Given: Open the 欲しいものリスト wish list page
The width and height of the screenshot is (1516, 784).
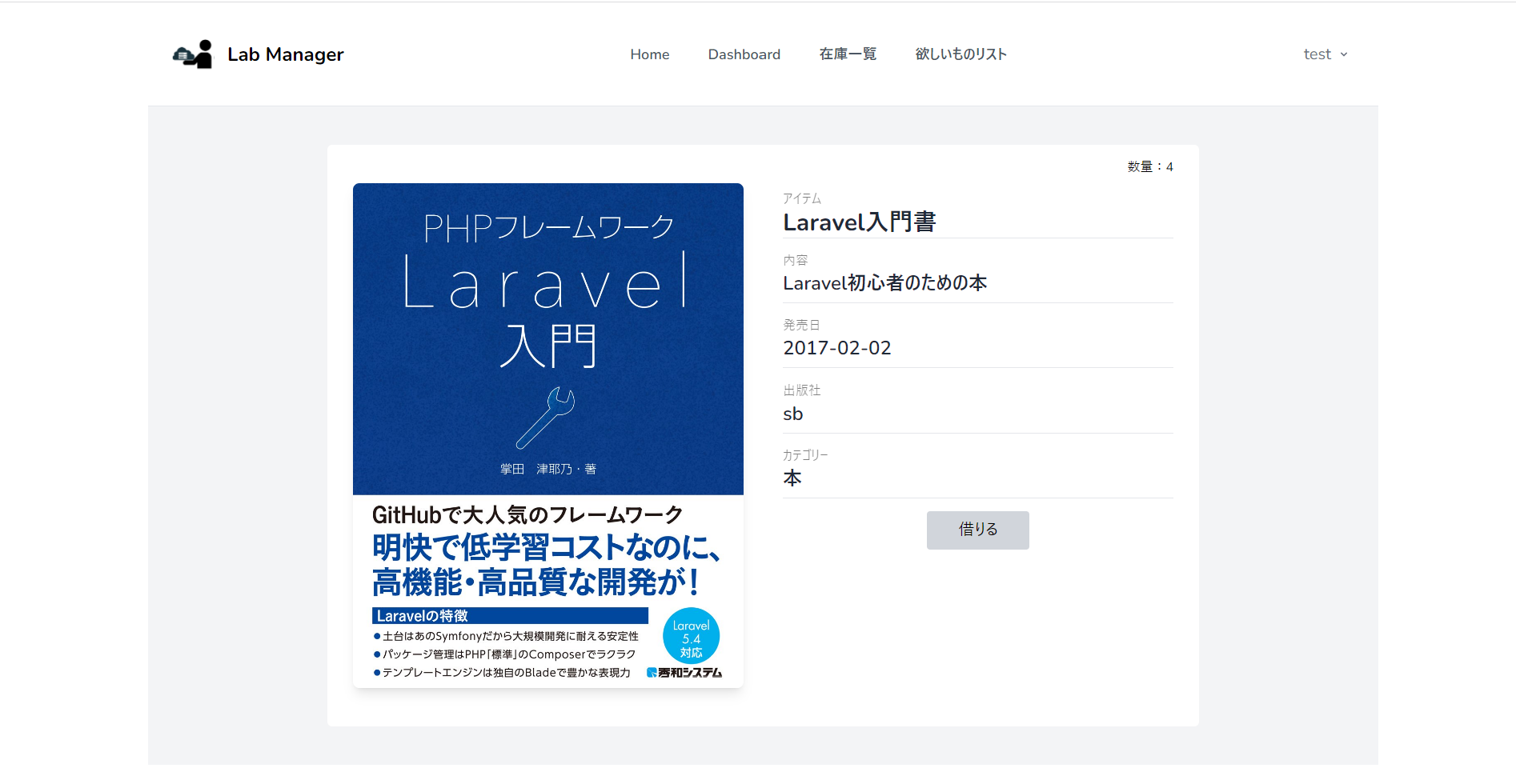Looking at the screenshot, I should point(961,54).
